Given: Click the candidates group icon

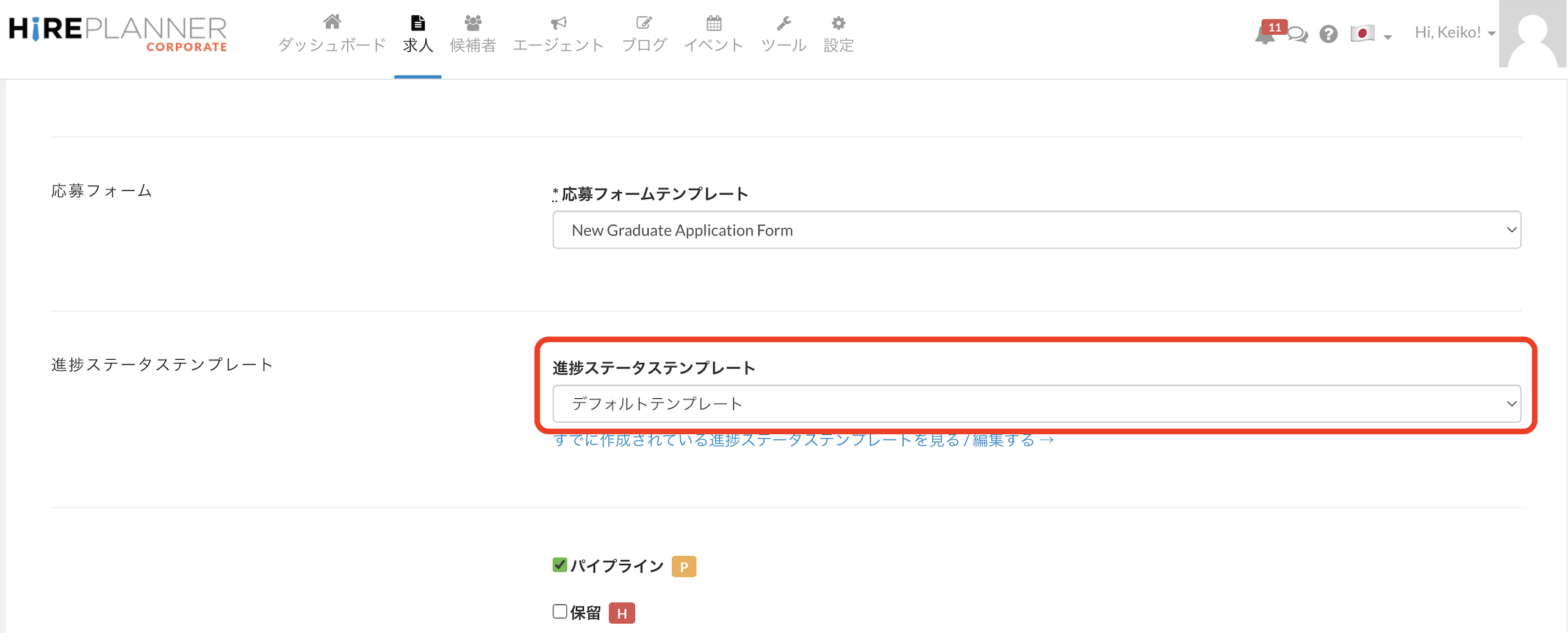Looking at the screenshot, I should click(472, 23).
